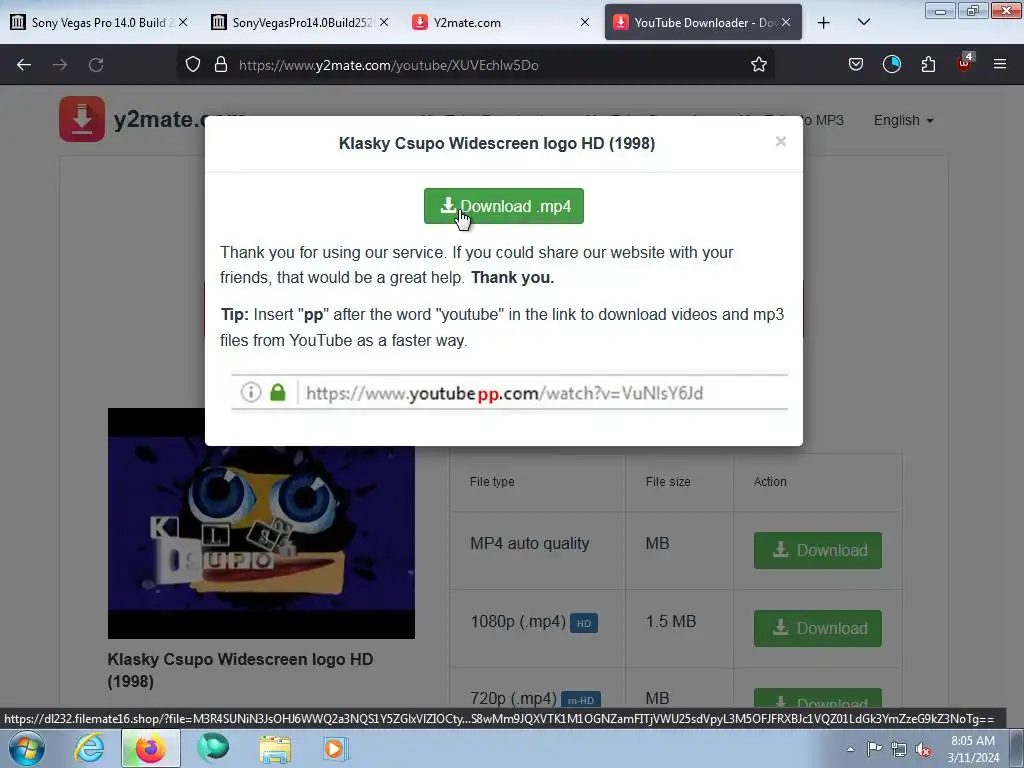Reload the page with refresh icon

(x=96, y=65)
